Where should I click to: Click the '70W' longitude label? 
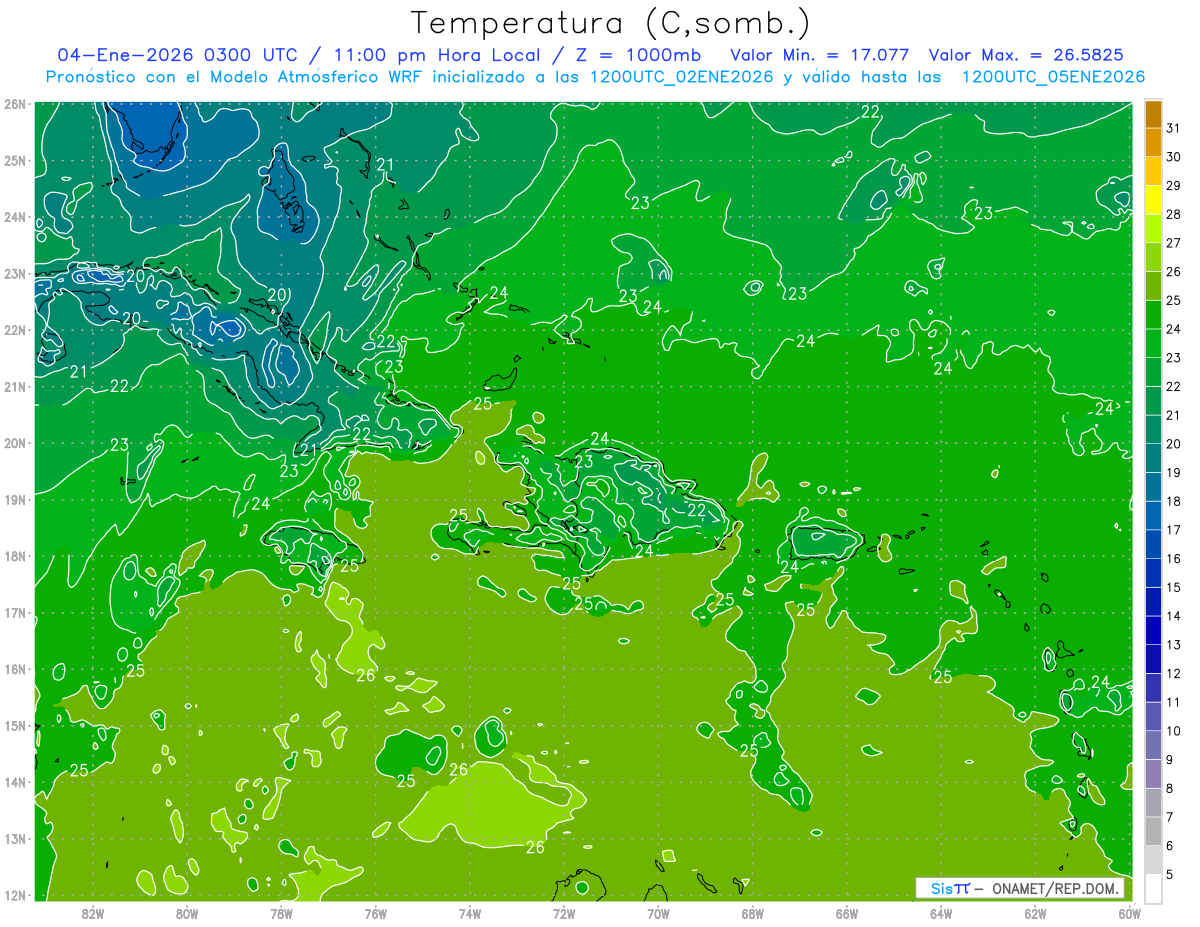[658, 913]
